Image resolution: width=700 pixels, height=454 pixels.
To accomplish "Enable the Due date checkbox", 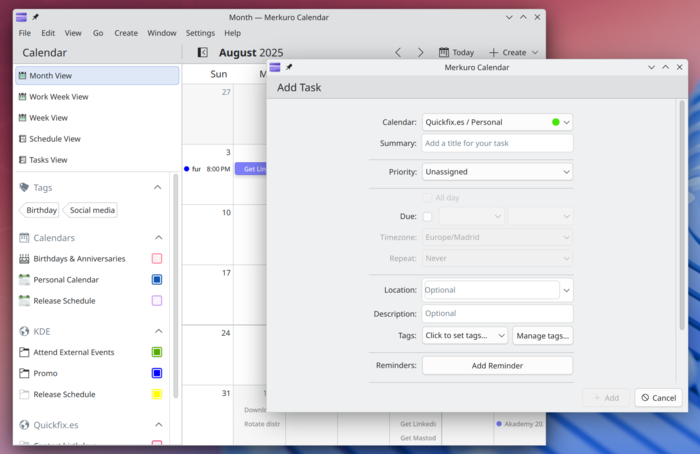I will 427,217.
